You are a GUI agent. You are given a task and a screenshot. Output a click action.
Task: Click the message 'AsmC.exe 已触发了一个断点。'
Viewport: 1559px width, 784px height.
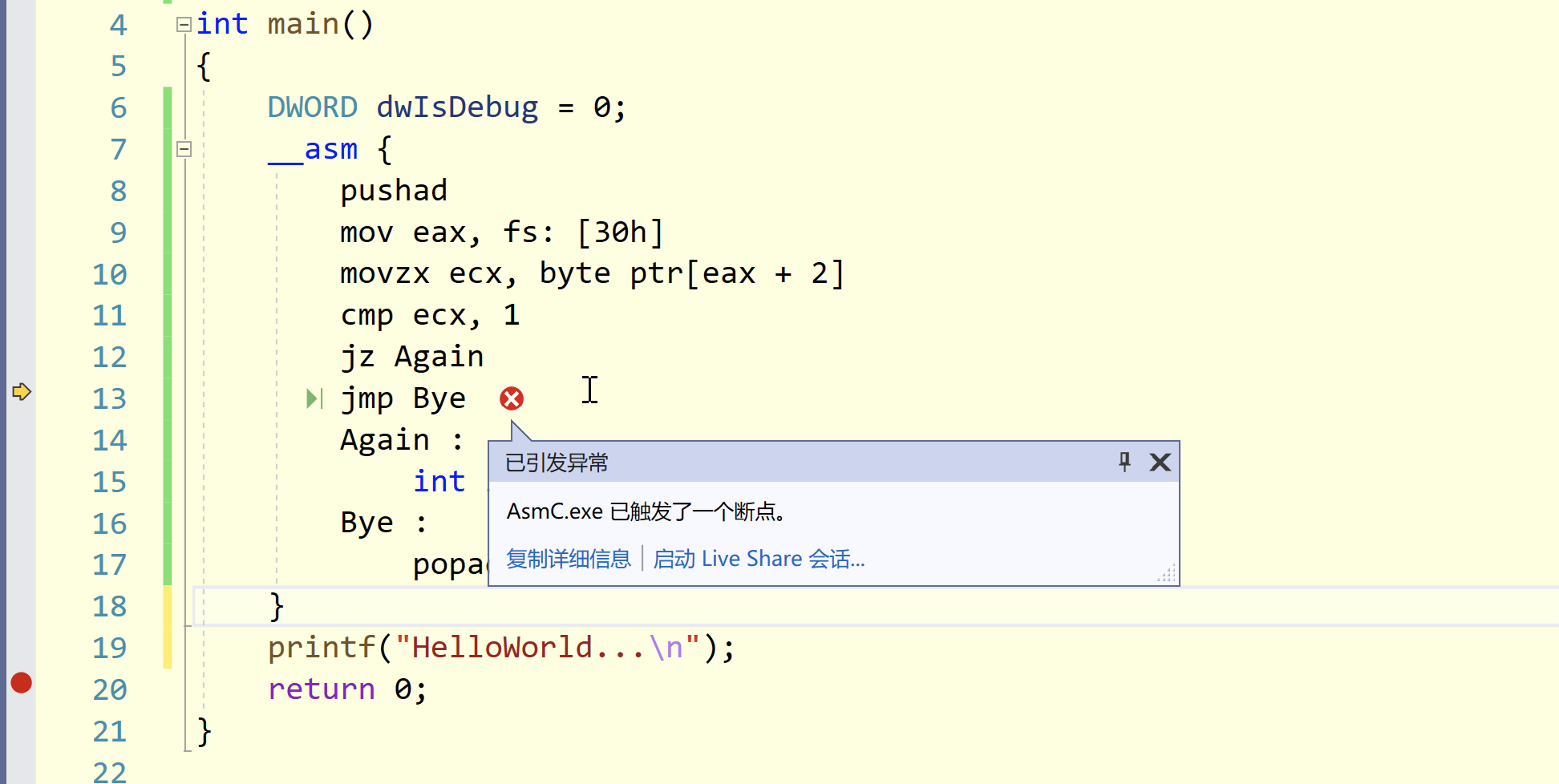[x=646, y=511]
